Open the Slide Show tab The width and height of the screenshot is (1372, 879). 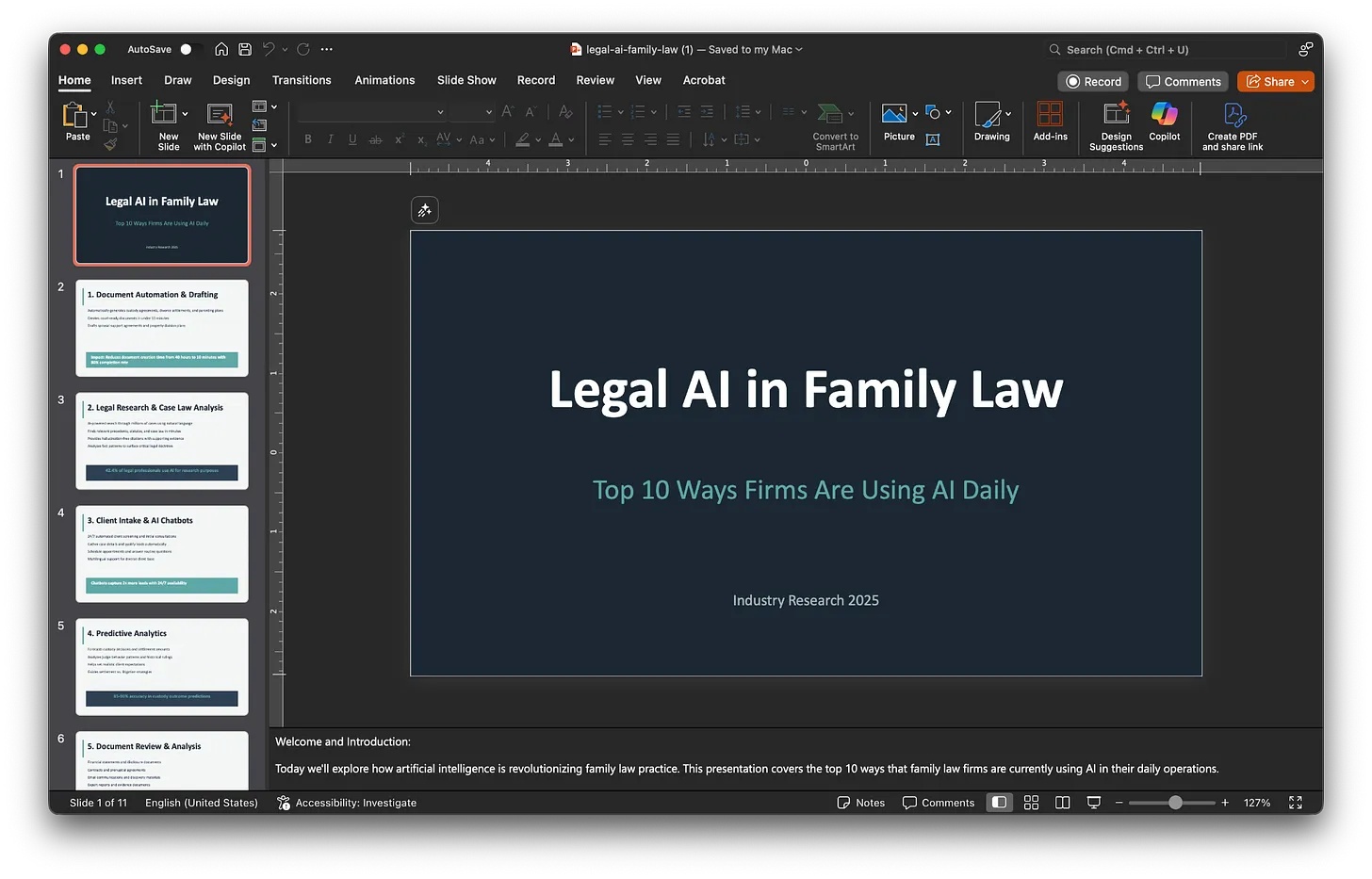(466, 80)
